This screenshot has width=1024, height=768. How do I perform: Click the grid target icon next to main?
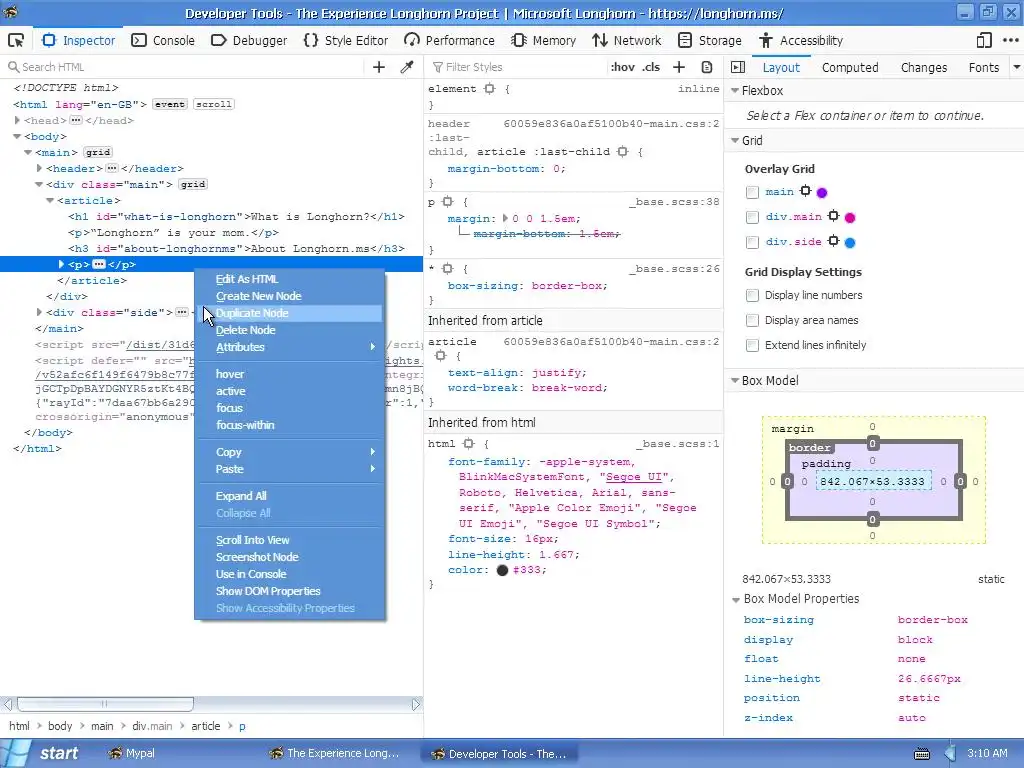pyautogui.click(x=805, y=191)
